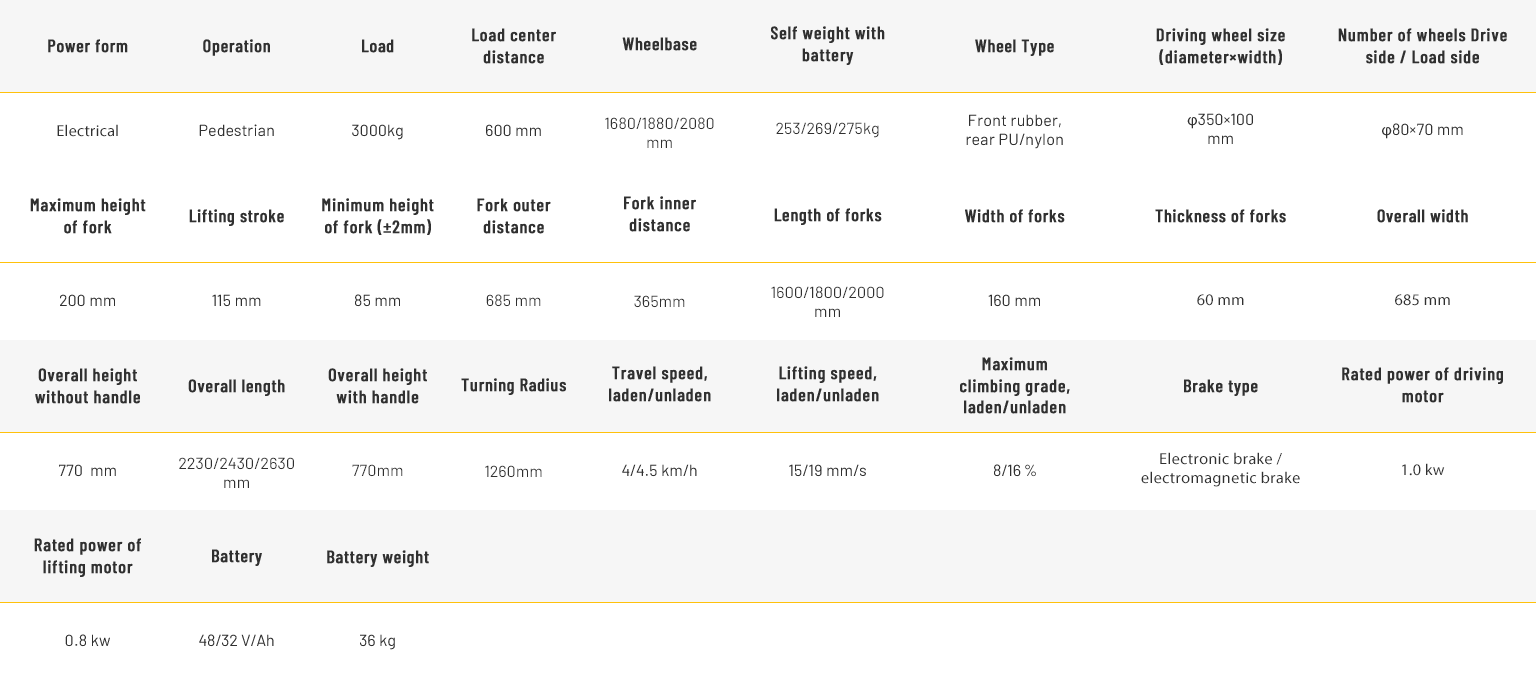Click the Thickness of forks header

coord(1220,216)
